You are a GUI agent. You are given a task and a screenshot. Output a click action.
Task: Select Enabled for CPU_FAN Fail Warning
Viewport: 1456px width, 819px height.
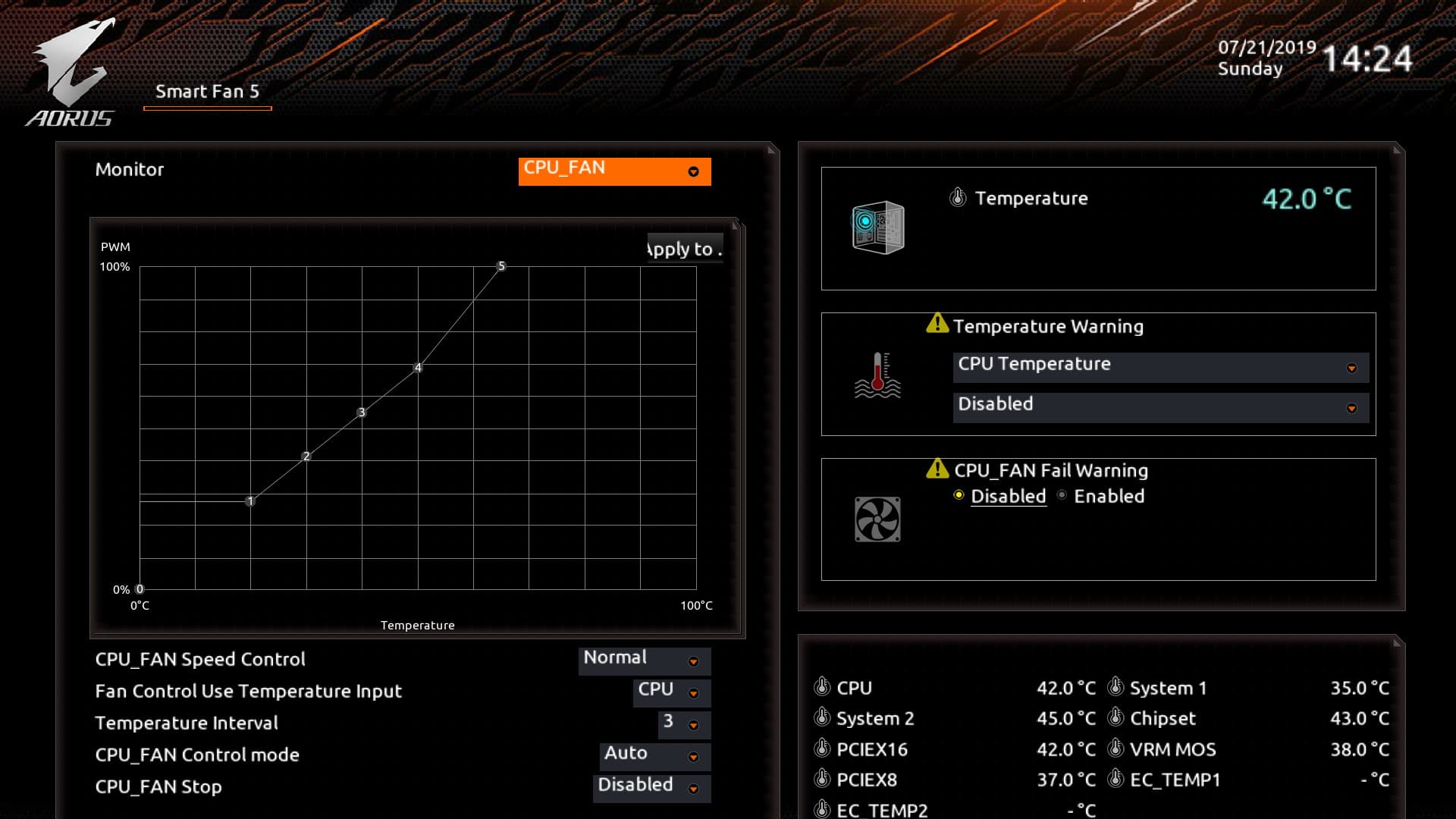1062,495
